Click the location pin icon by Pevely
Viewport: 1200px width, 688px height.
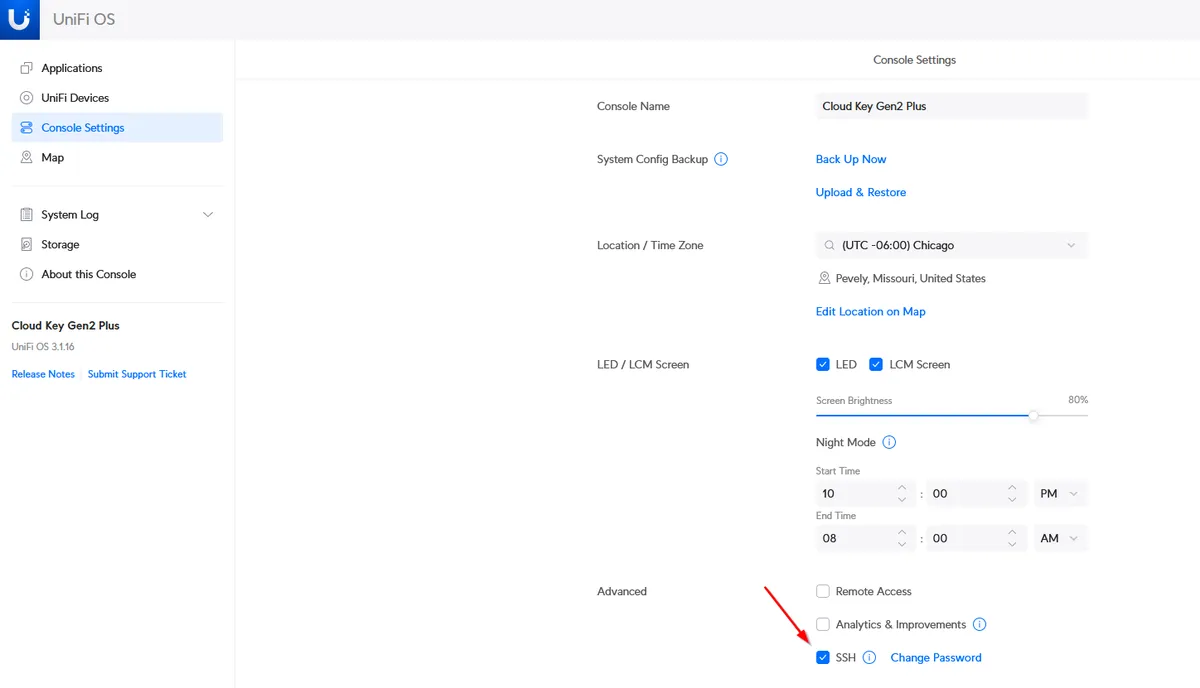824,278
